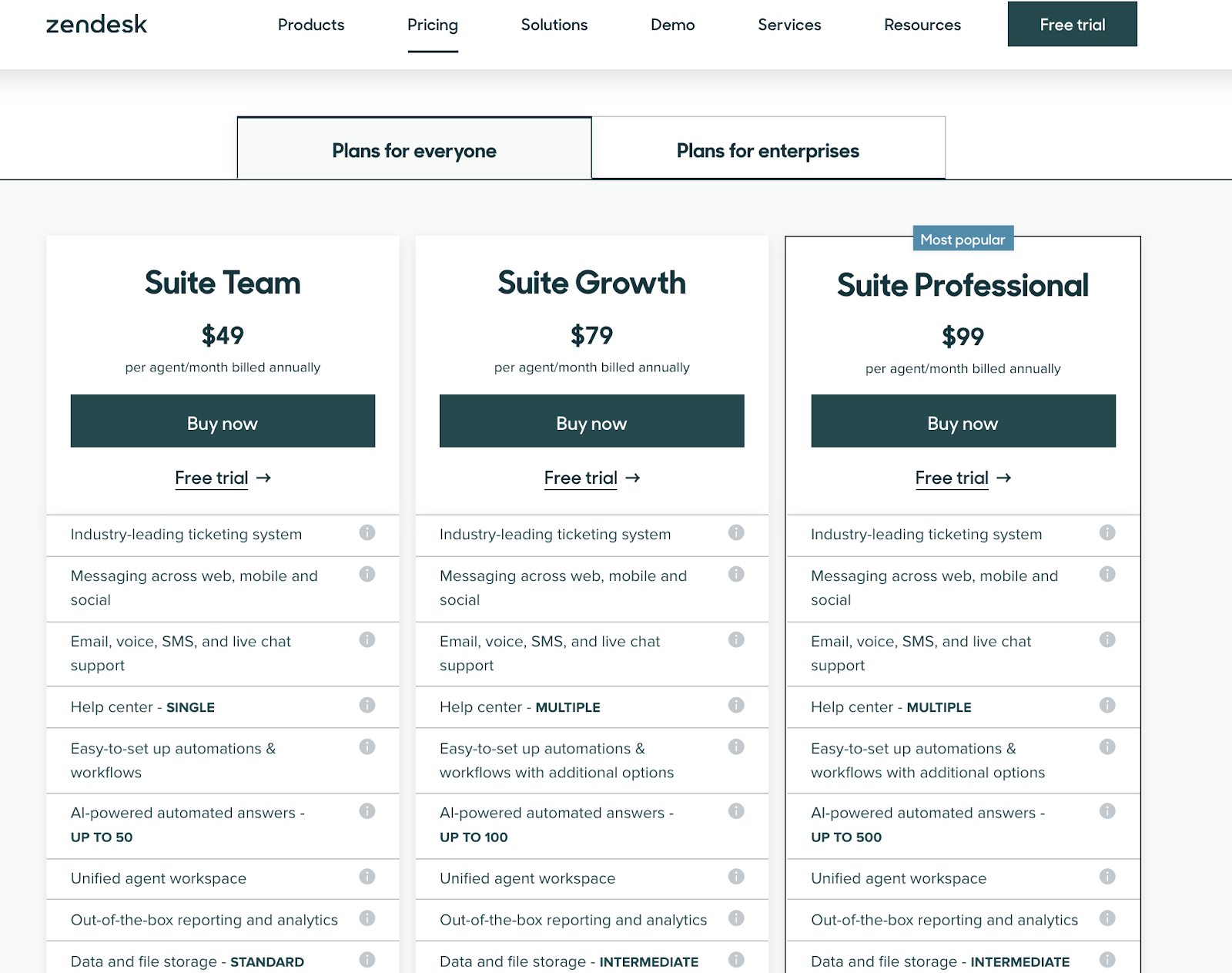Screen dimensions: 1232x973
Task: Show info for Suite Team Help center SINGLE
Action: pos(367,705)
